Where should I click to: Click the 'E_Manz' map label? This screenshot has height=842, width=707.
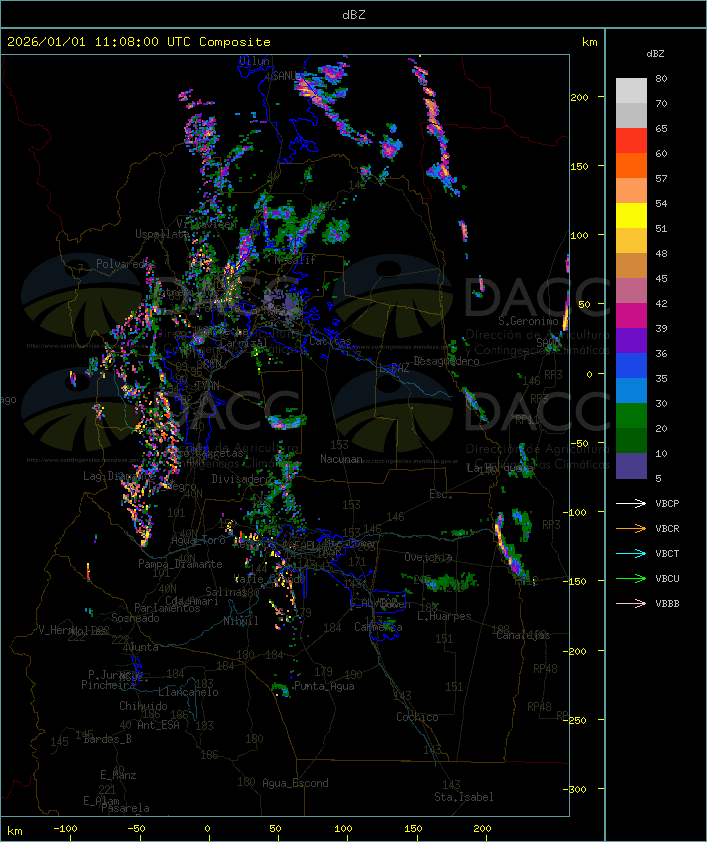point(118,775)
